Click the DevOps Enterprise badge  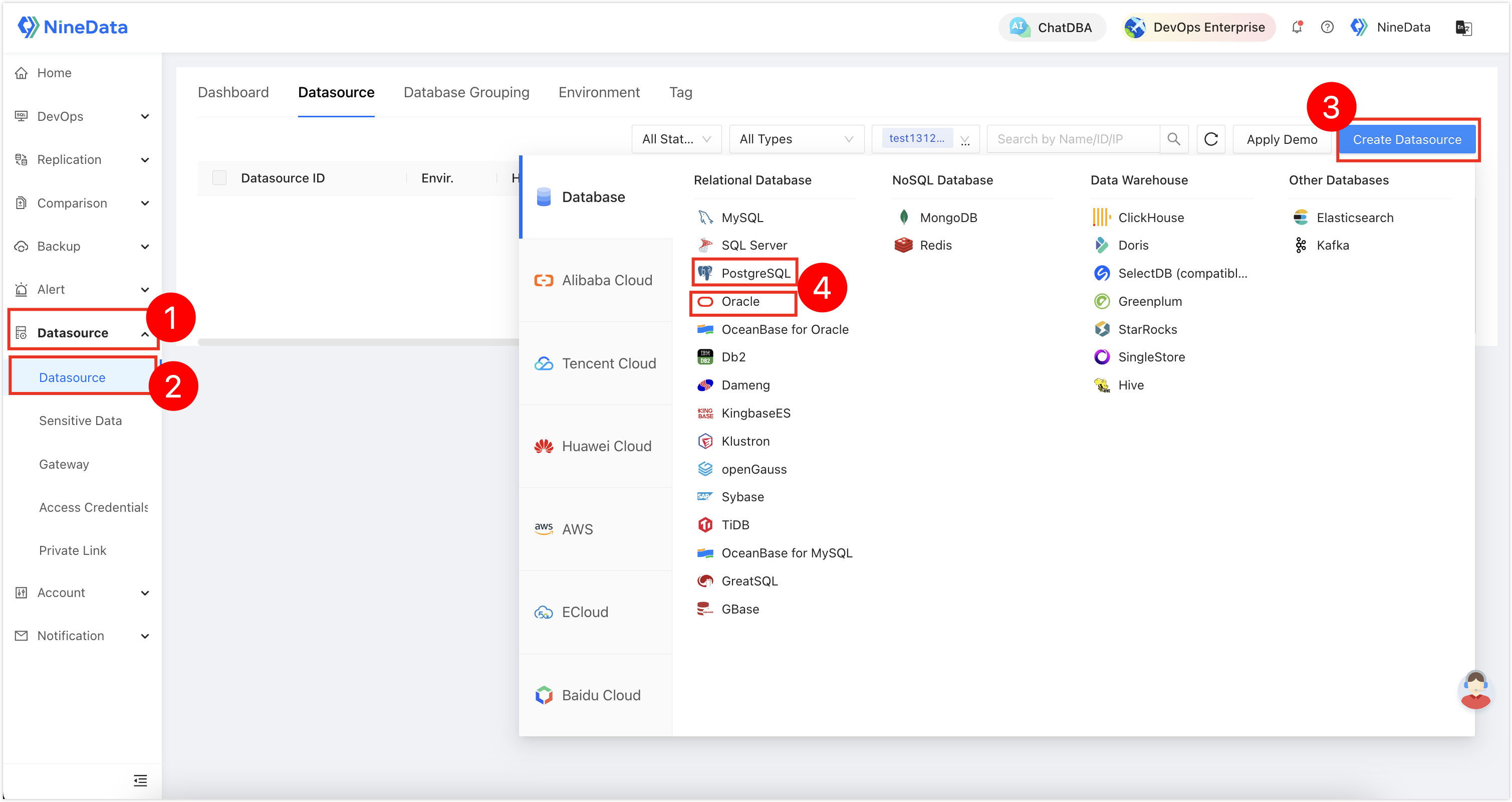[x=1197, y=27]
